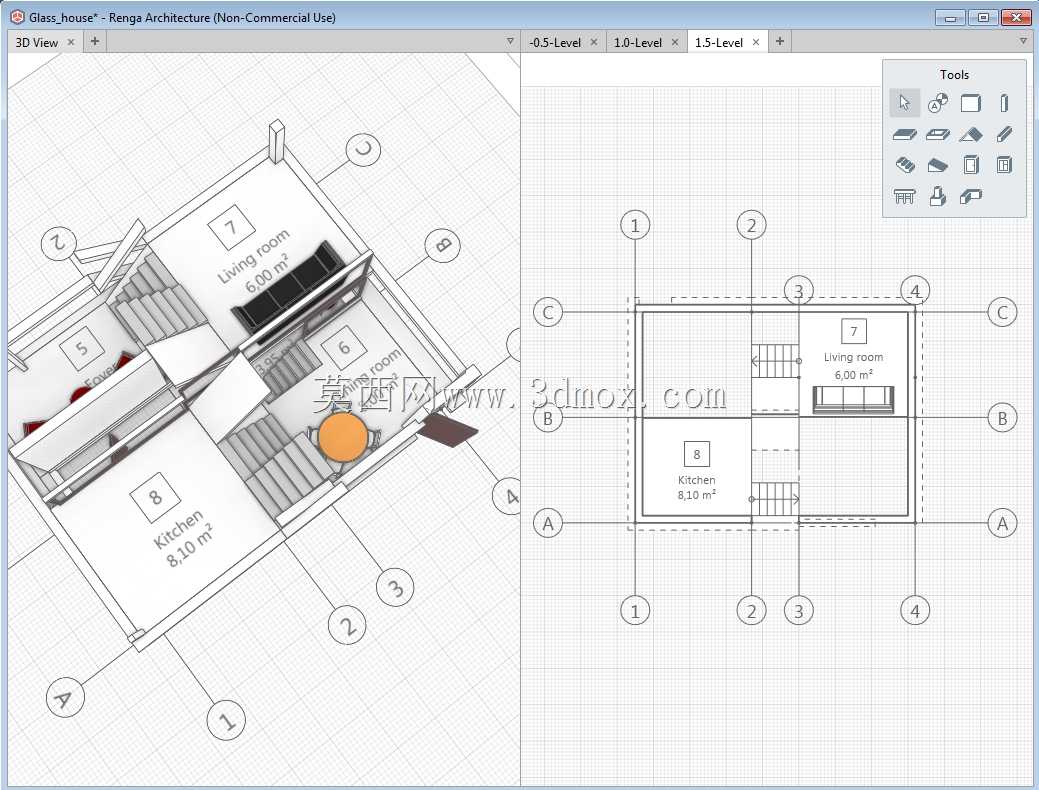Pick the Beam tool
The width and height of the screenshot is (1039, 790).
pos(1004,135)
